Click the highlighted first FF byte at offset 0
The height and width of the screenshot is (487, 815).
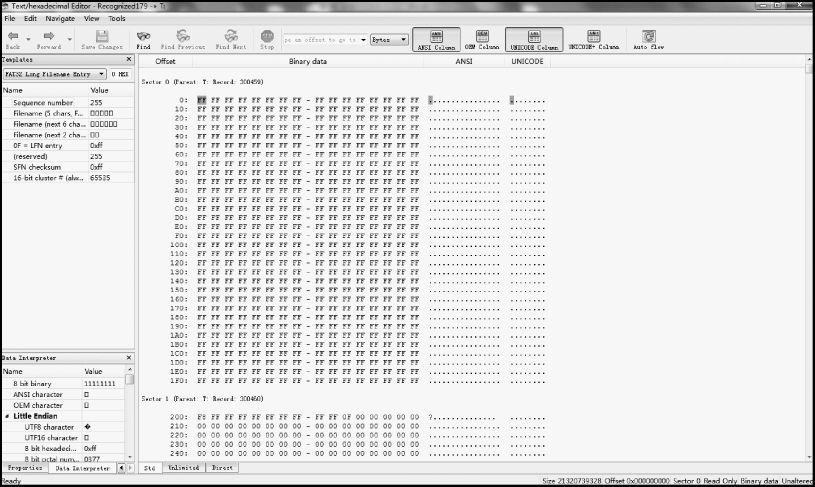click(x=202, y=100)
